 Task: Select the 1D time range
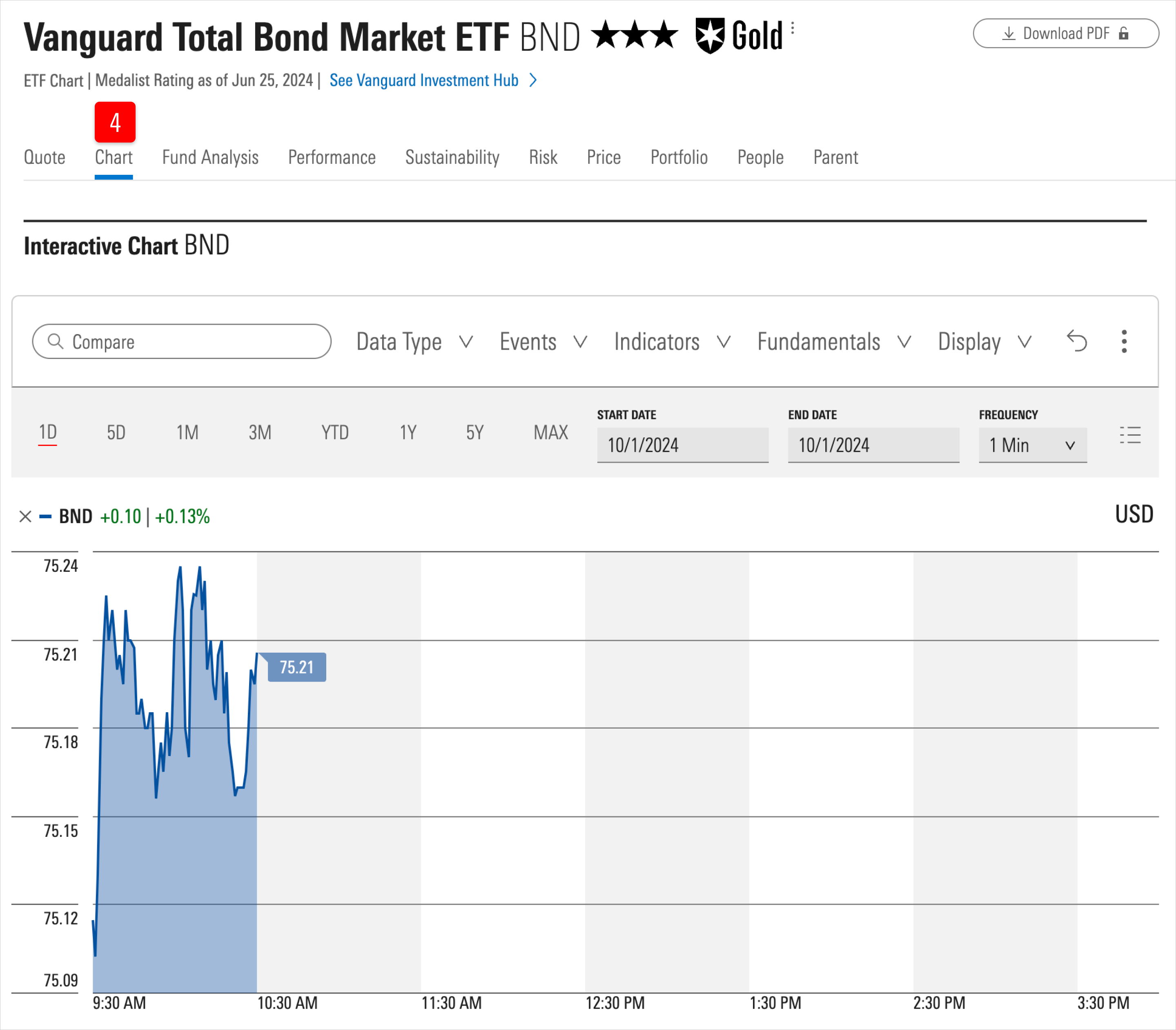pos(48,432)
